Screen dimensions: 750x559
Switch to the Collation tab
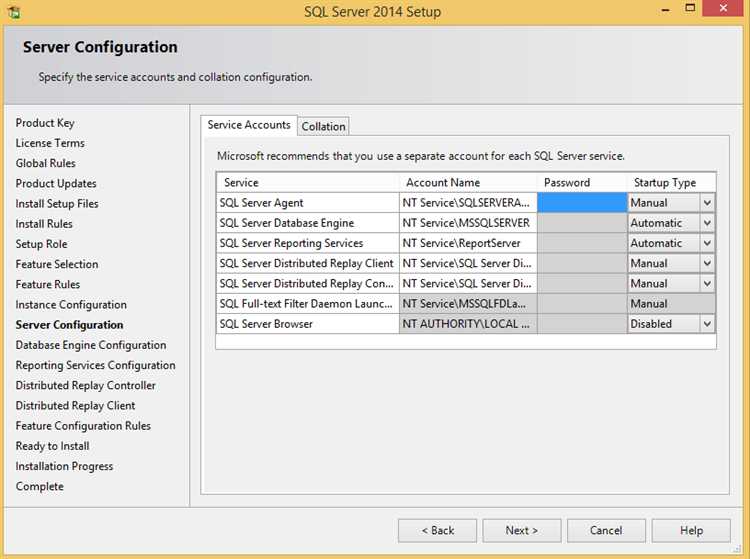323,126
